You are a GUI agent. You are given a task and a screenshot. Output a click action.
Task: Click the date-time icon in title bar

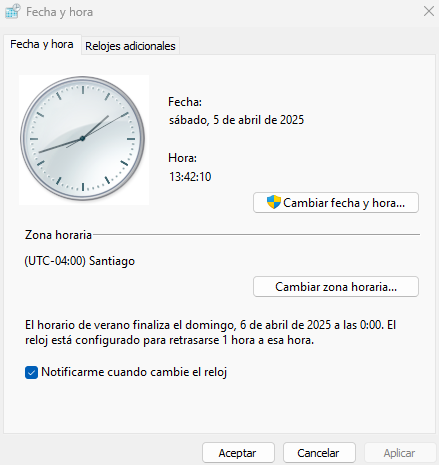(x=13, y=11)
